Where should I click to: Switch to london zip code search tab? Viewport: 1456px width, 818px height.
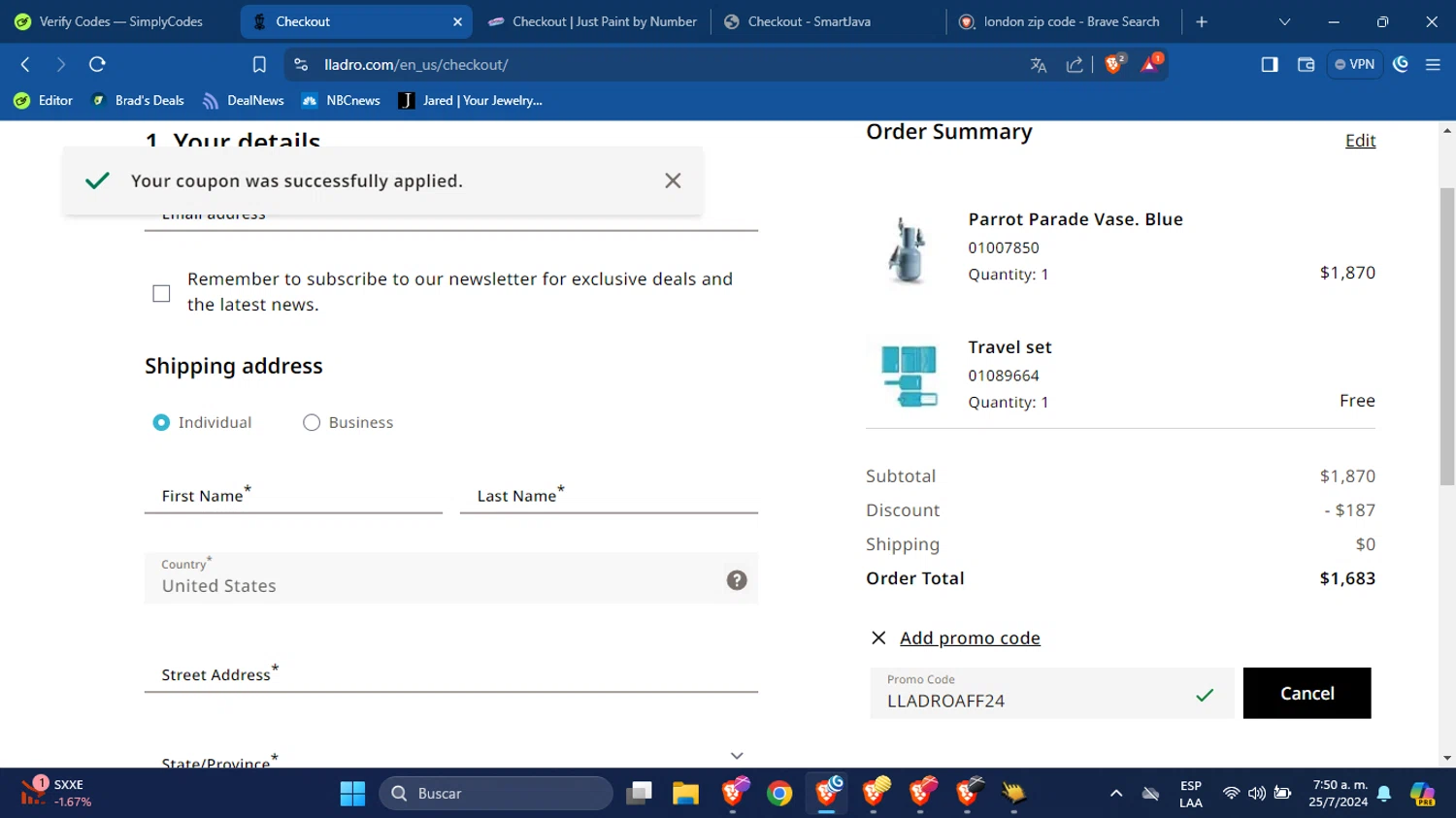tap(1064, 21)
